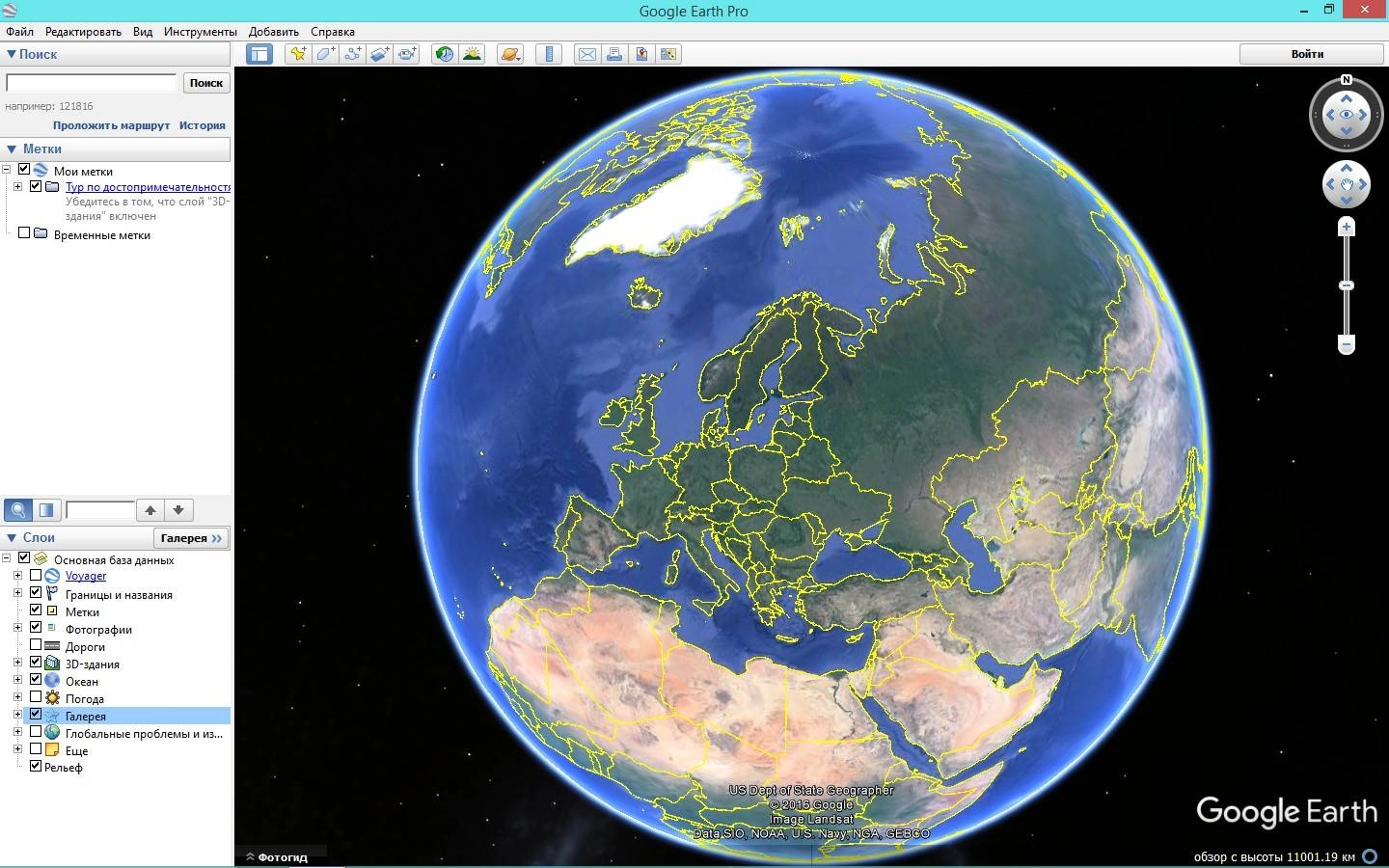The width and height of the screenshot is (1389, 868).
Task: Toggle the sidebar panel button
Action: pos(259,54)
